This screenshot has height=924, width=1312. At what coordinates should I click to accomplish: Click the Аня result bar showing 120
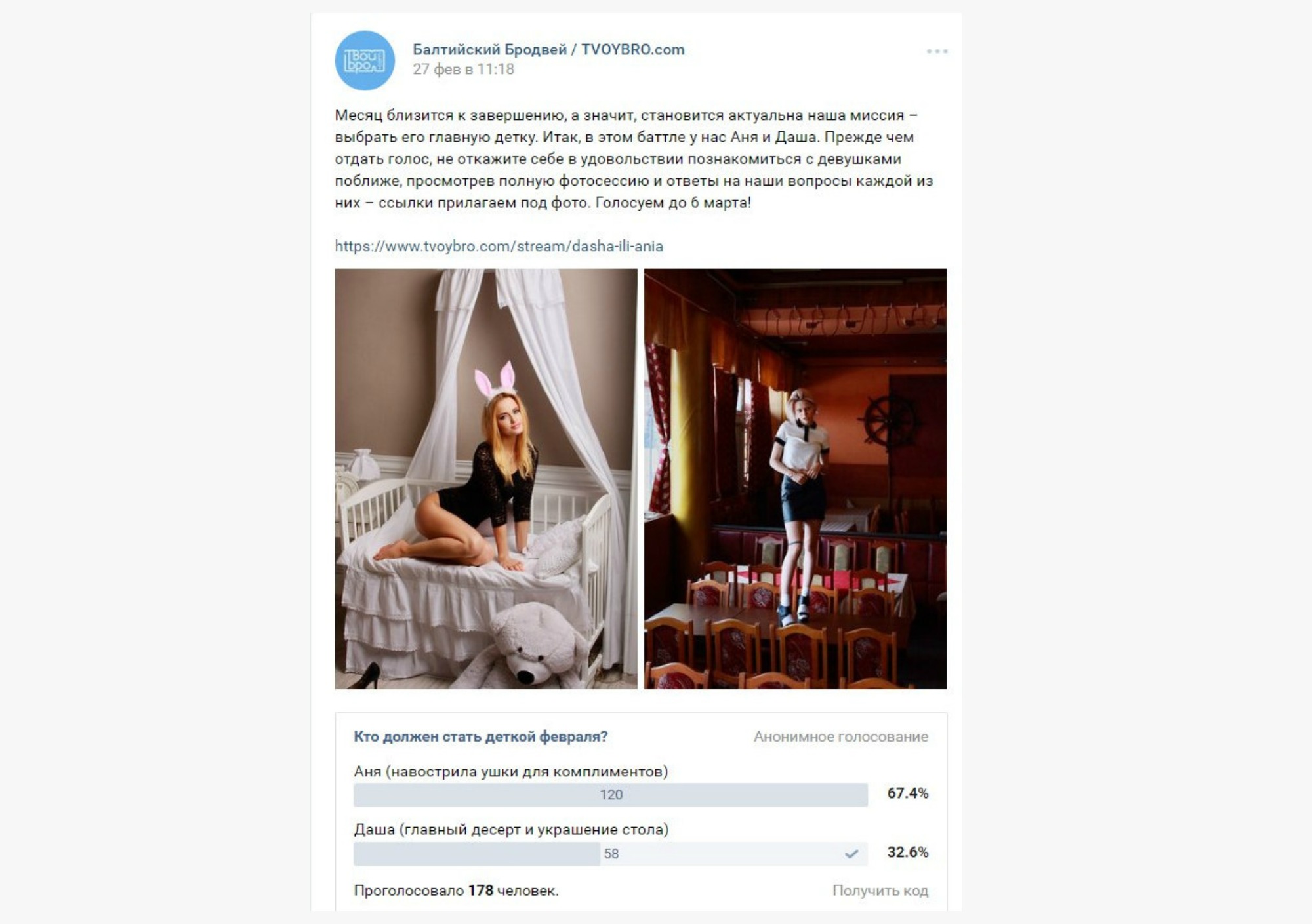pyautogui.click(x=611, y=795)
